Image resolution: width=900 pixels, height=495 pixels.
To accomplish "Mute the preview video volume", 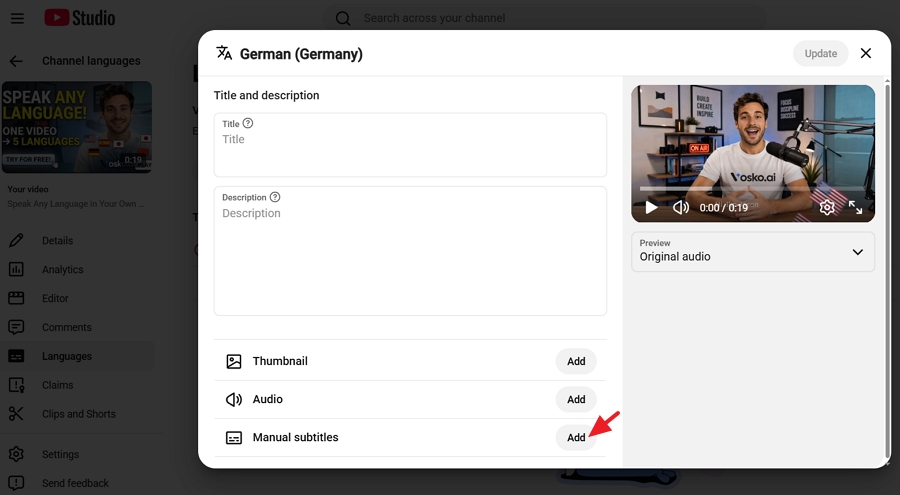I will click(x=681, y=207).
